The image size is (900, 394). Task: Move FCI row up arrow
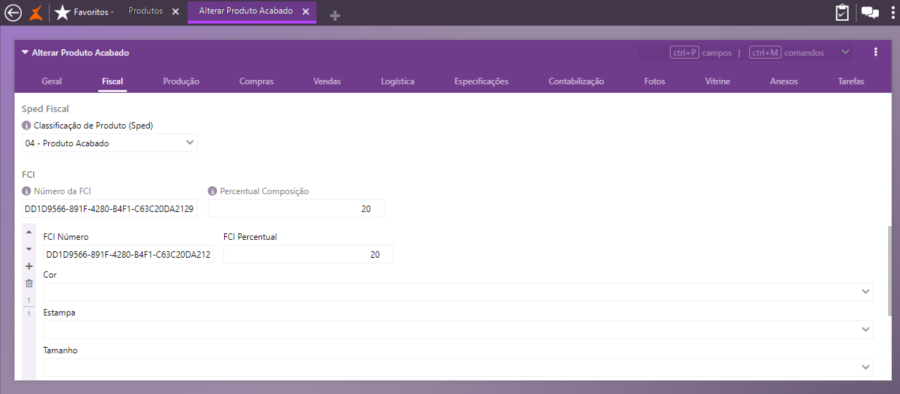(x=29, y=233)
